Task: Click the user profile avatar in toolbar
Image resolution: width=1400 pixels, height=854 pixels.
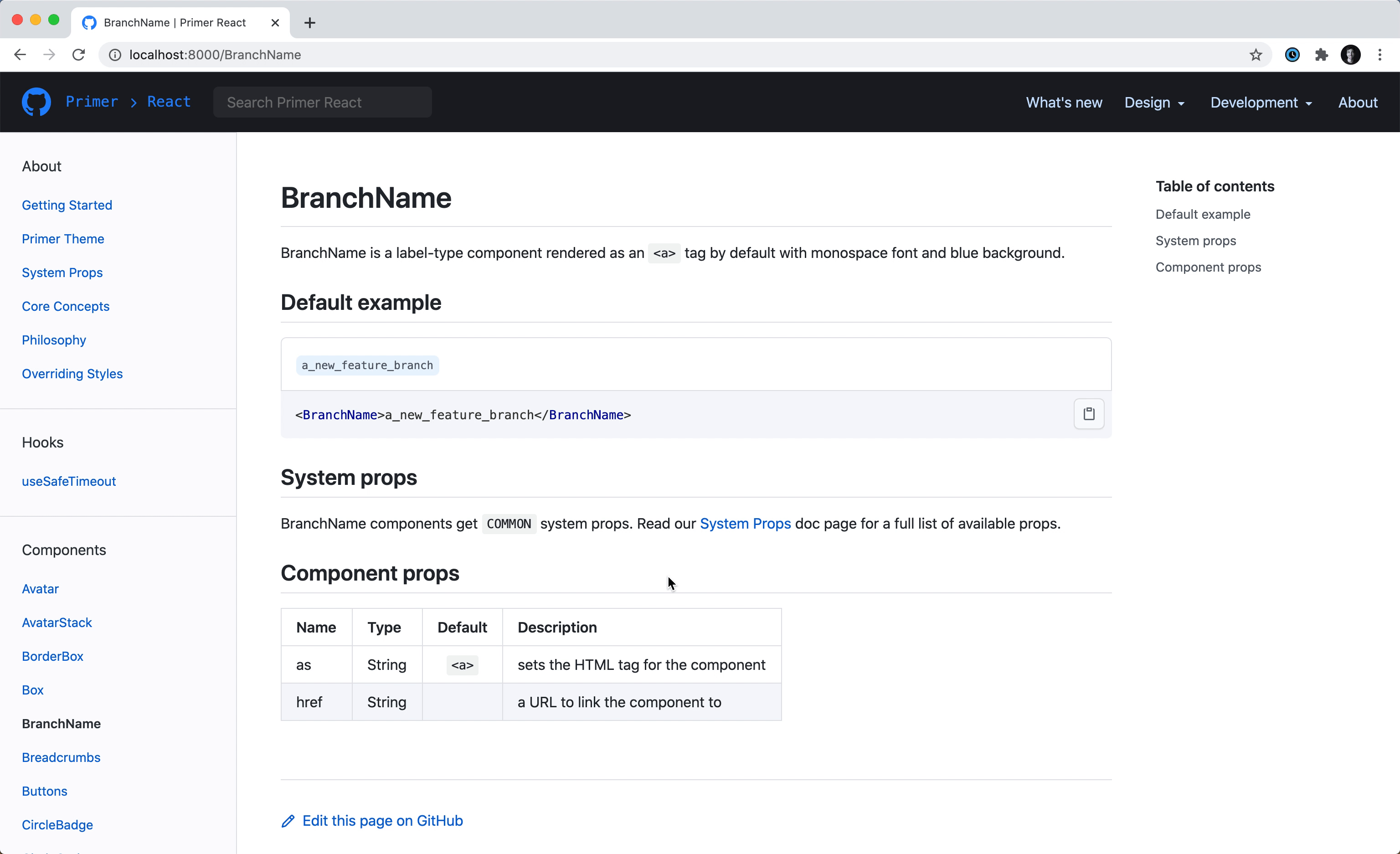Action: pyautogui.click(x=1351, y=55)
